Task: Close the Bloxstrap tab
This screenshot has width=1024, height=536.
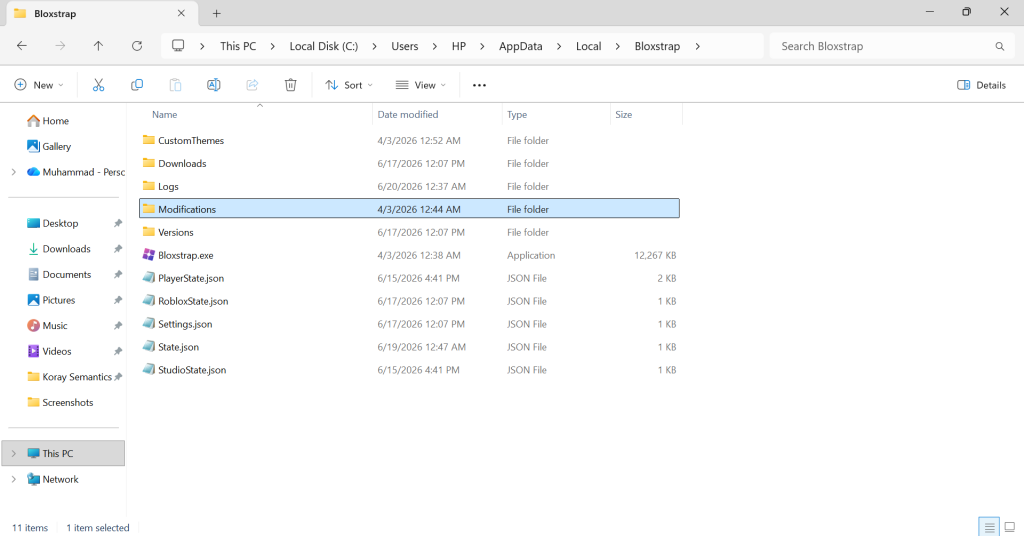Action: pyautogui.click(x=181, y=13)
